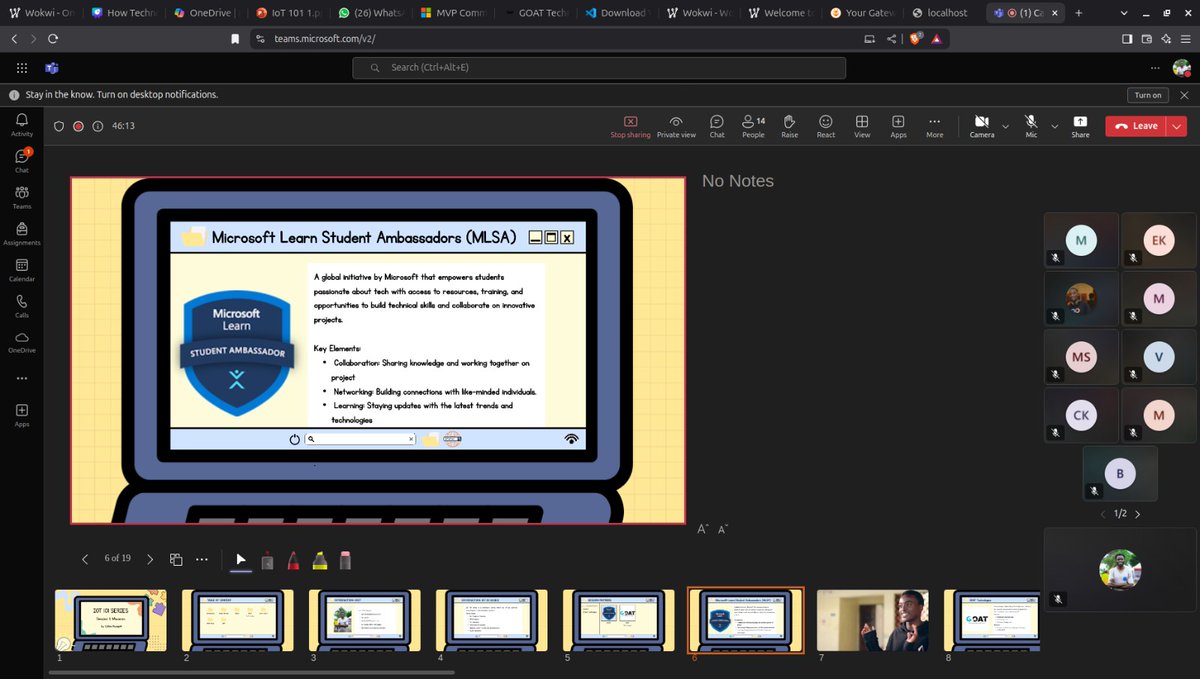Toggle the Camera on
This screenshot has height=679, width=1200.
tap(982, 126)
